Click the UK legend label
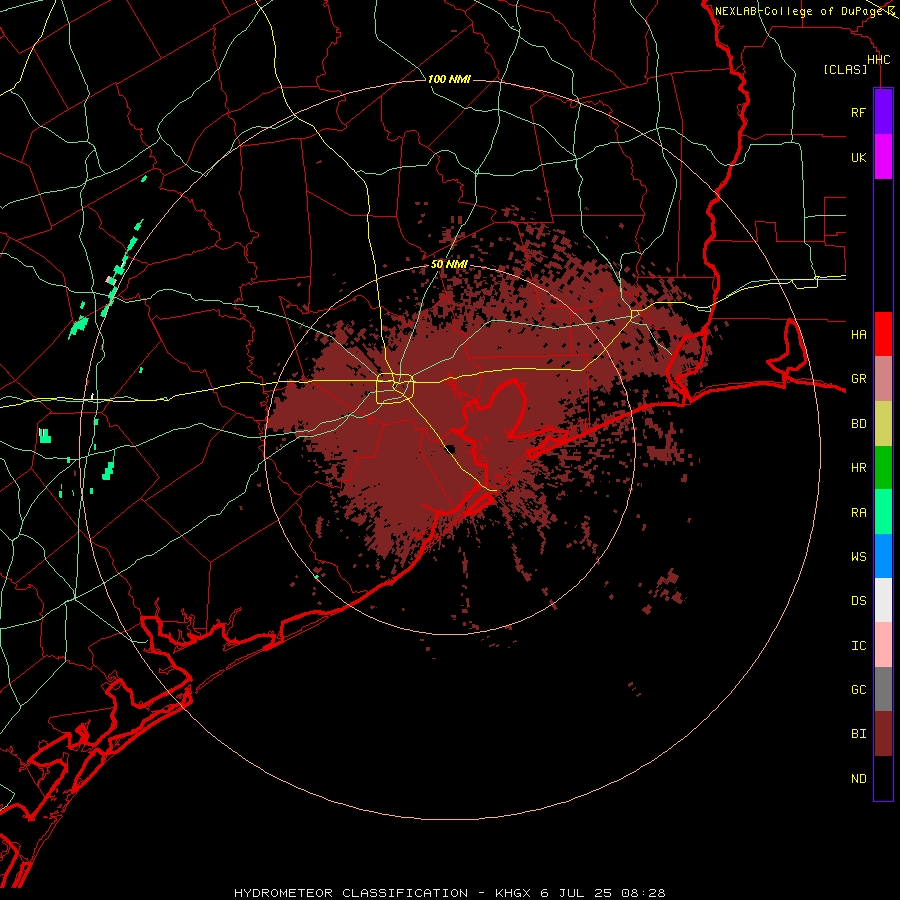Viewport: 900px width, 900px height. click(x=858, y=158)
